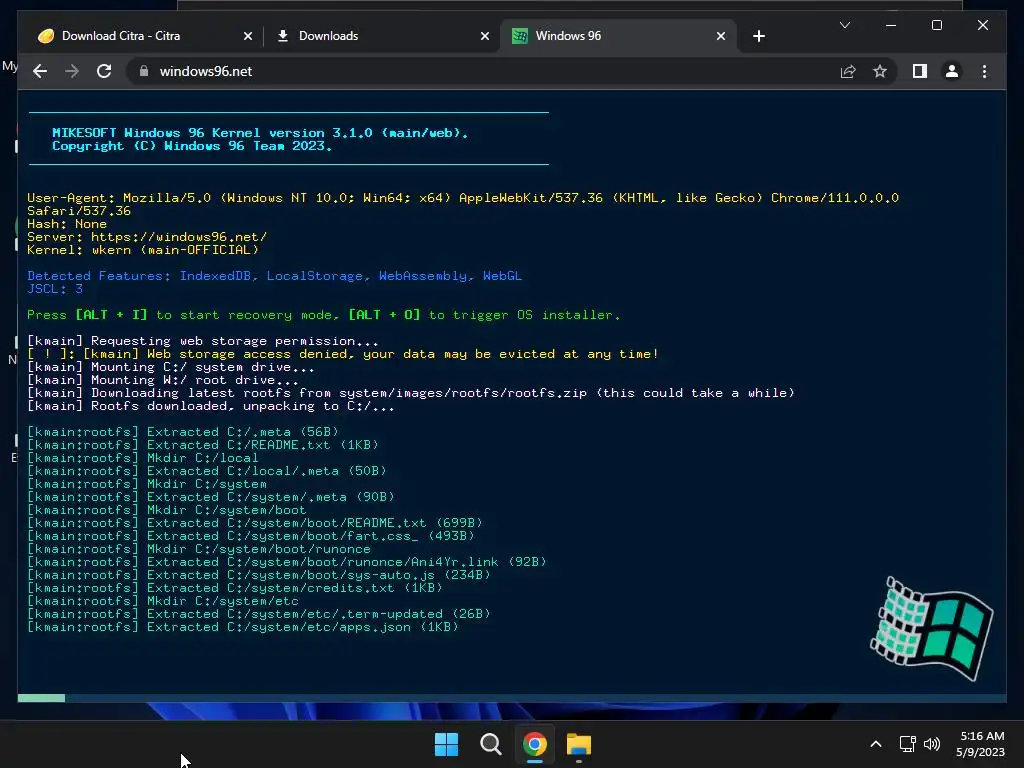This screenshot has width=1024, height=768.
Task: Toggle the Chrome side panel
Action: tap(920, 71)
